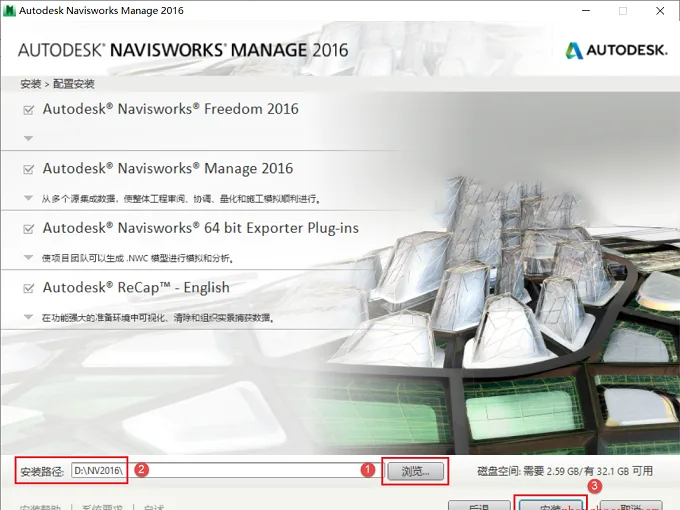
Task: Click the Autodesk ReCap - English title
Action: 136,287
